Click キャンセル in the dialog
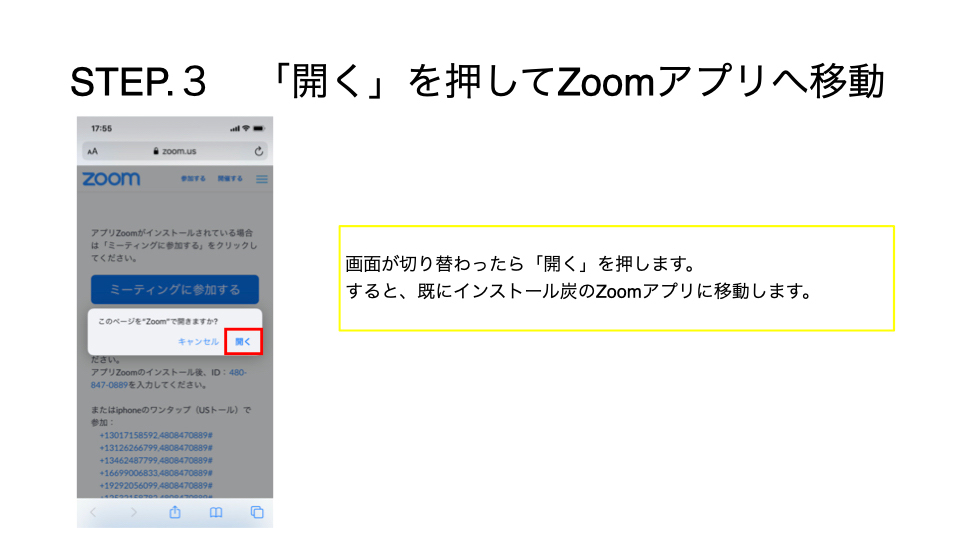The width and height of the screenshot is (960, 540). [198, 342]
